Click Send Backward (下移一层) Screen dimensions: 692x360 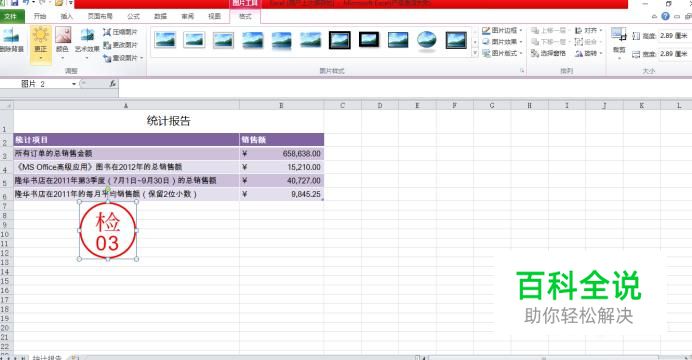point(550,42)
